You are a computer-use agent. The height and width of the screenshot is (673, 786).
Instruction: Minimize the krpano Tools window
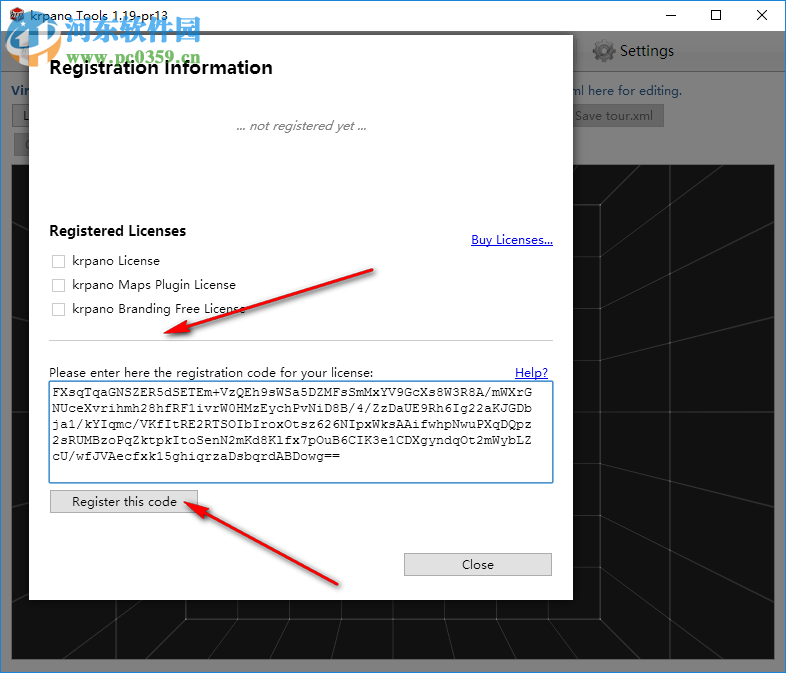(x=671, y=16)
